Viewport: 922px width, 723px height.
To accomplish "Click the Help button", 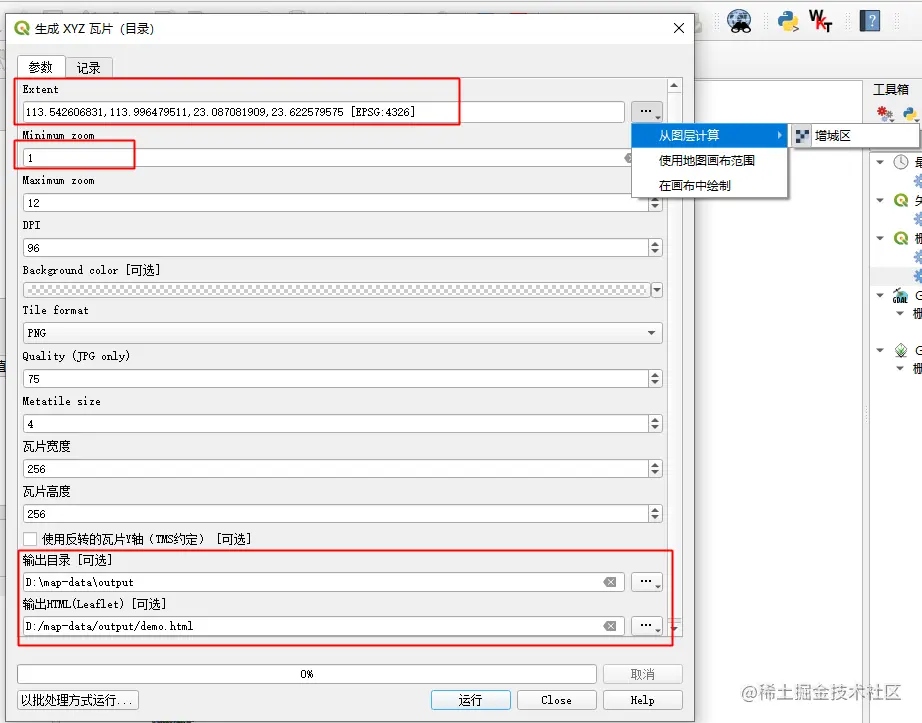I will pos(643,700).
